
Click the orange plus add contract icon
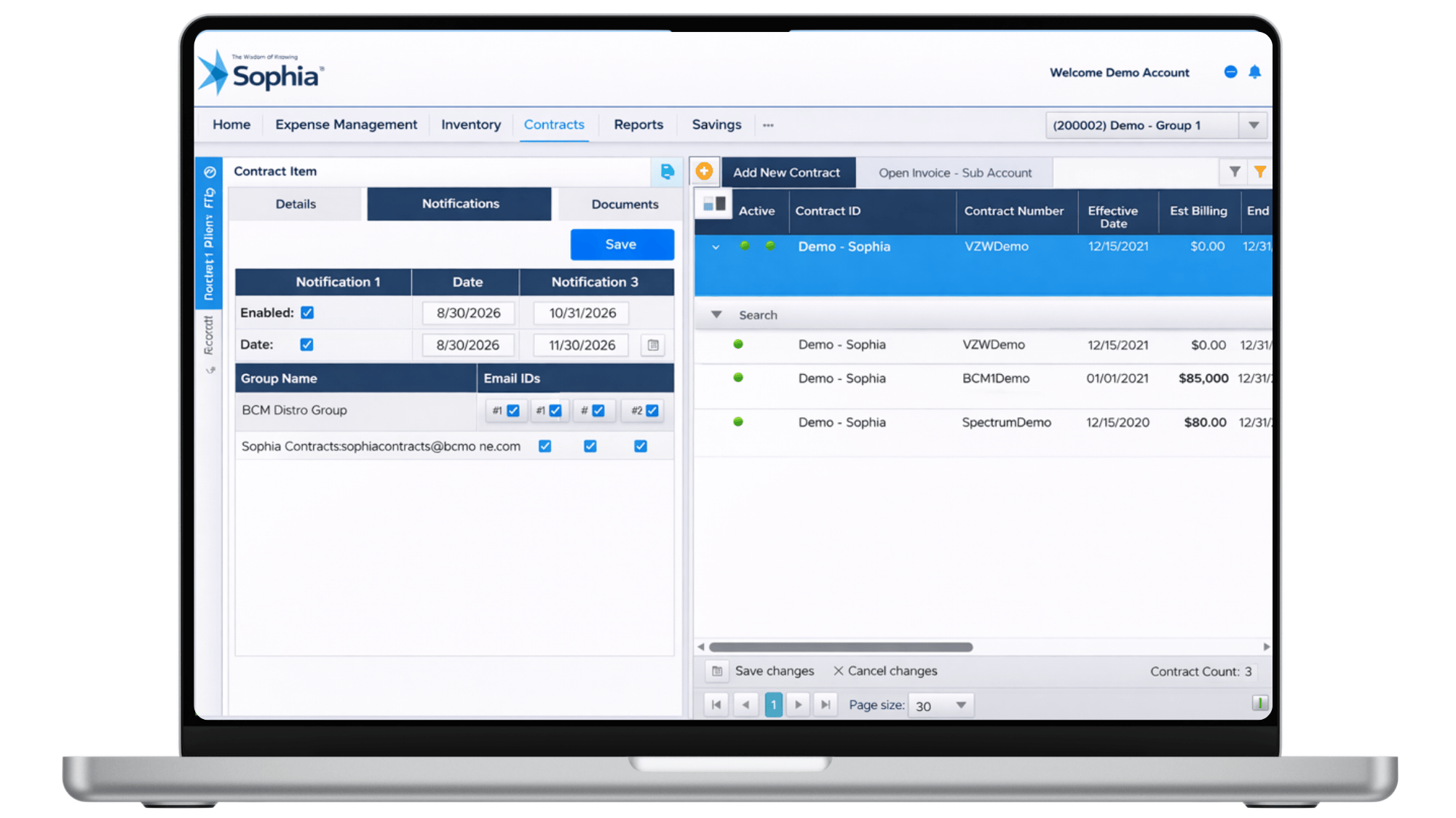[x=704, y=172]
